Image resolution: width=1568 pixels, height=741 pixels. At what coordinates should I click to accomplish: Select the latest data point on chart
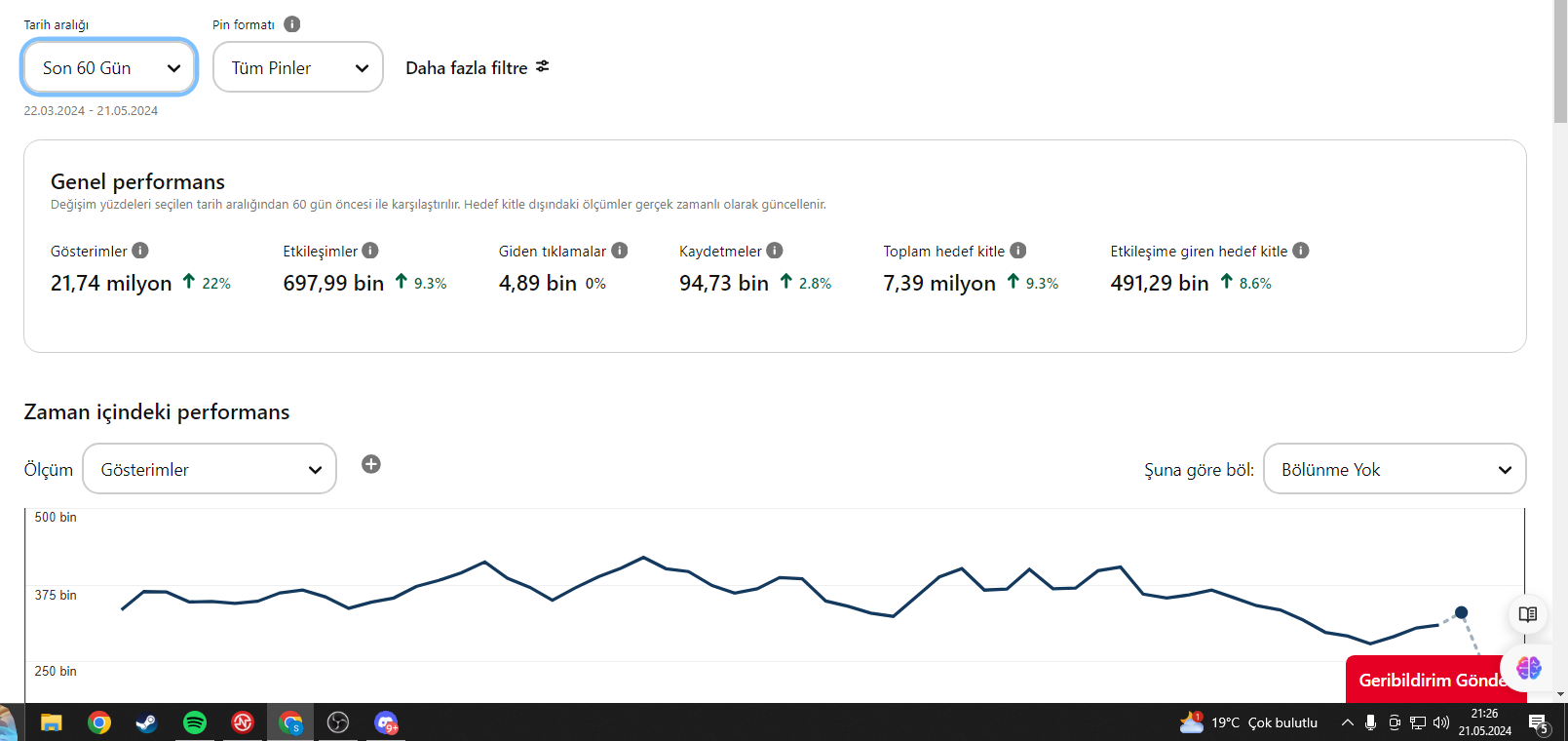click(1461, 612)
